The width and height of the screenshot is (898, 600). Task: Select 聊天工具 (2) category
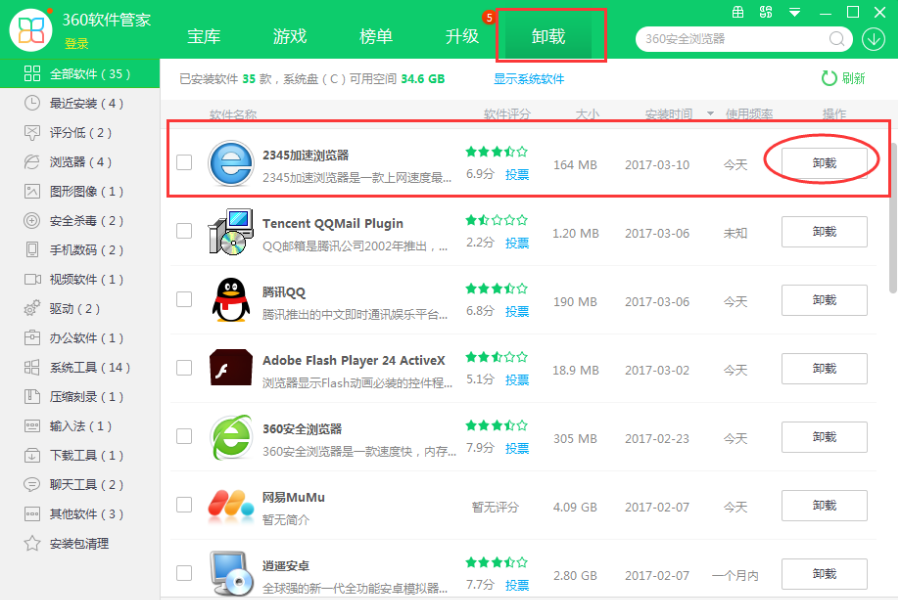(80, 484)
